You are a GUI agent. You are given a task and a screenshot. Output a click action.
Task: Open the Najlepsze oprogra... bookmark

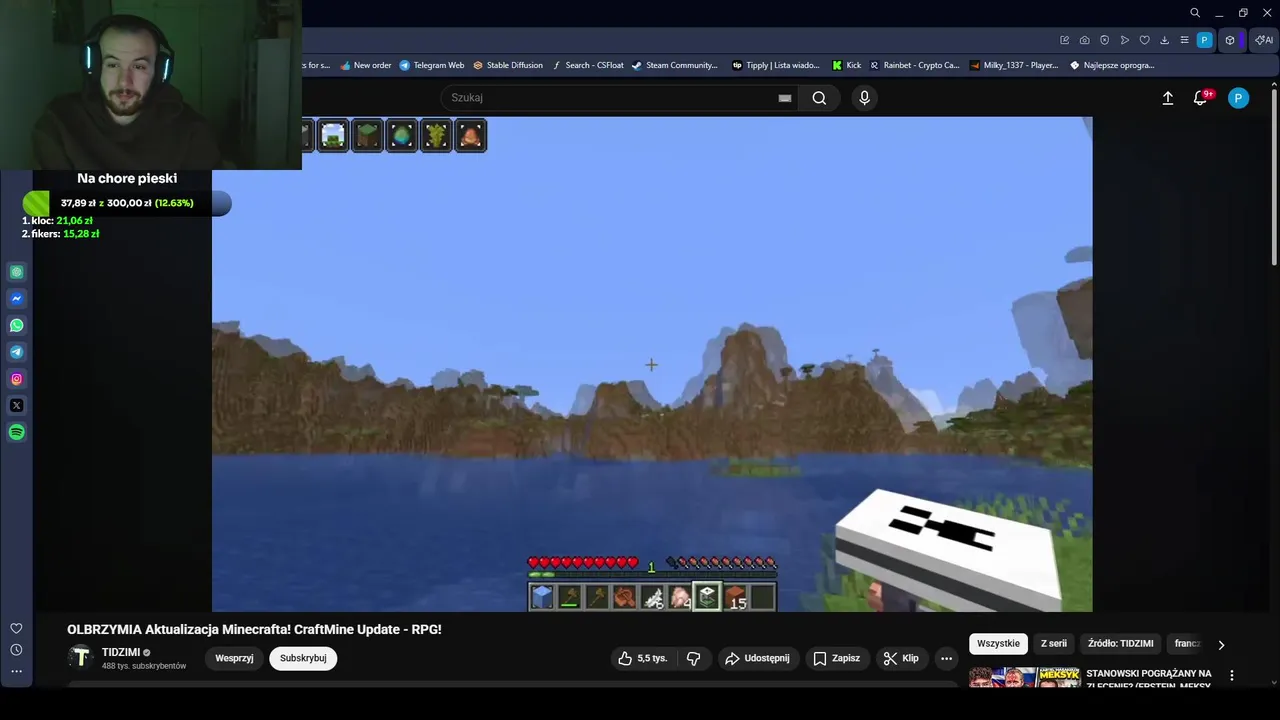pyautogui.click(x=1112, y=65)
